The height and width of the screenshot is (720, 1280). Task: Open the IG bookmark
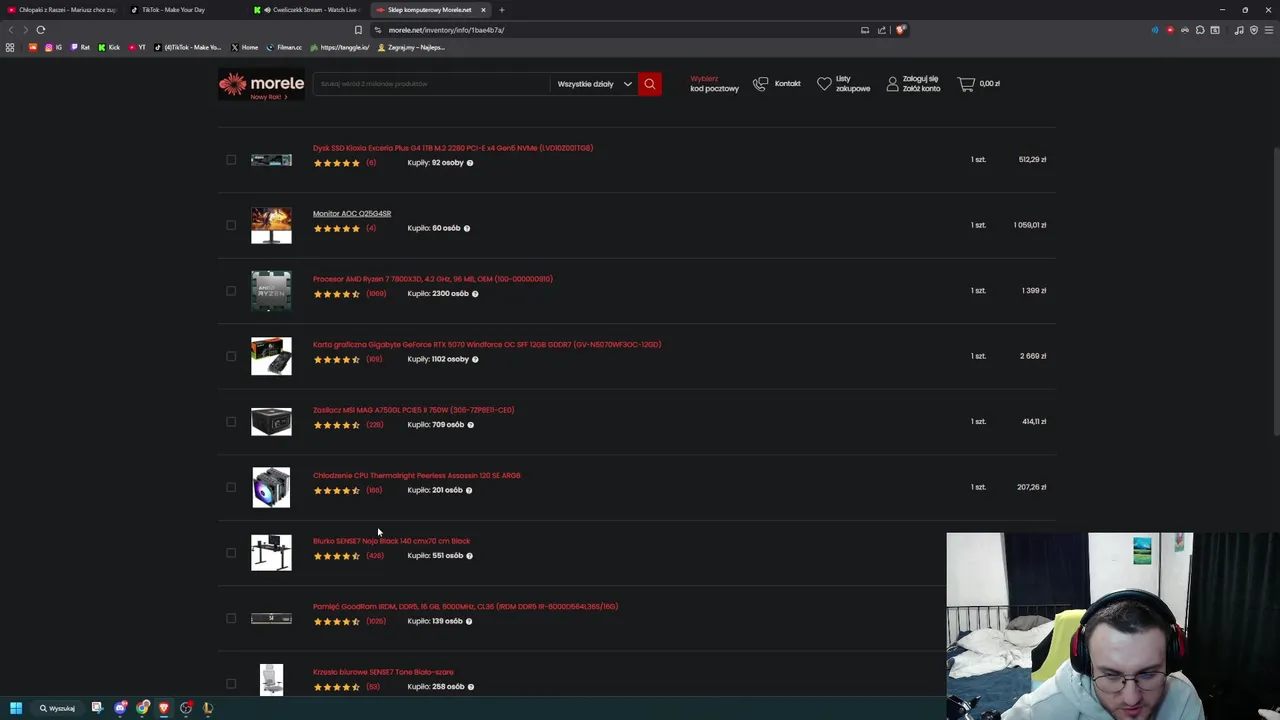click(53, 47)
